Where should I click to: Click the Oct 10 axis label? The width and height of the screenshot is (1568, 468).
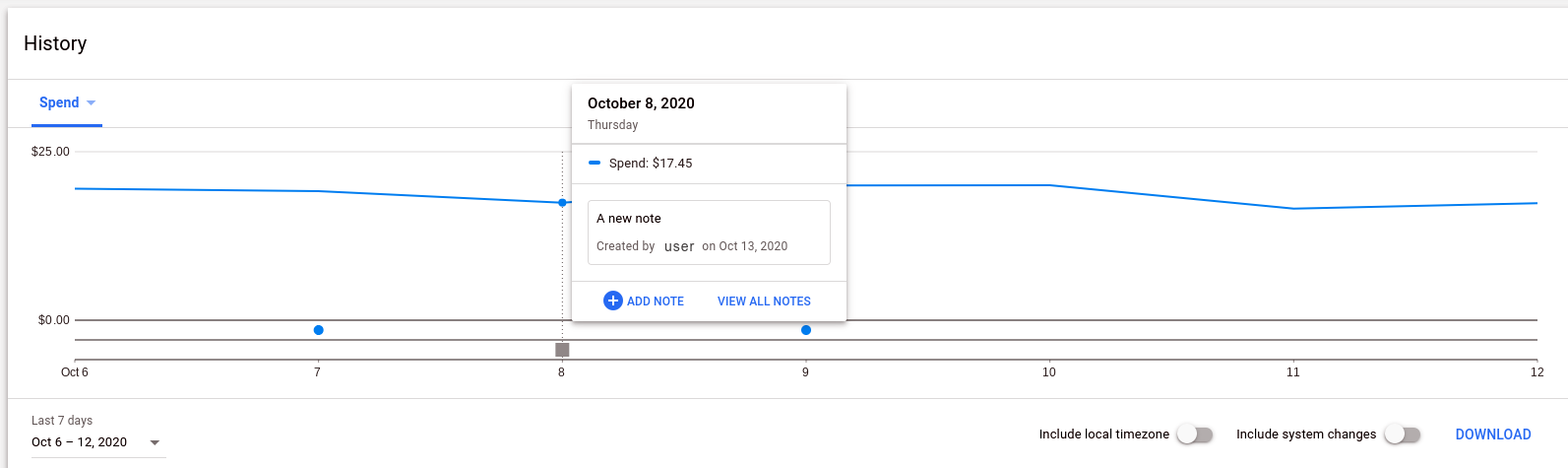coord(1049,372)
